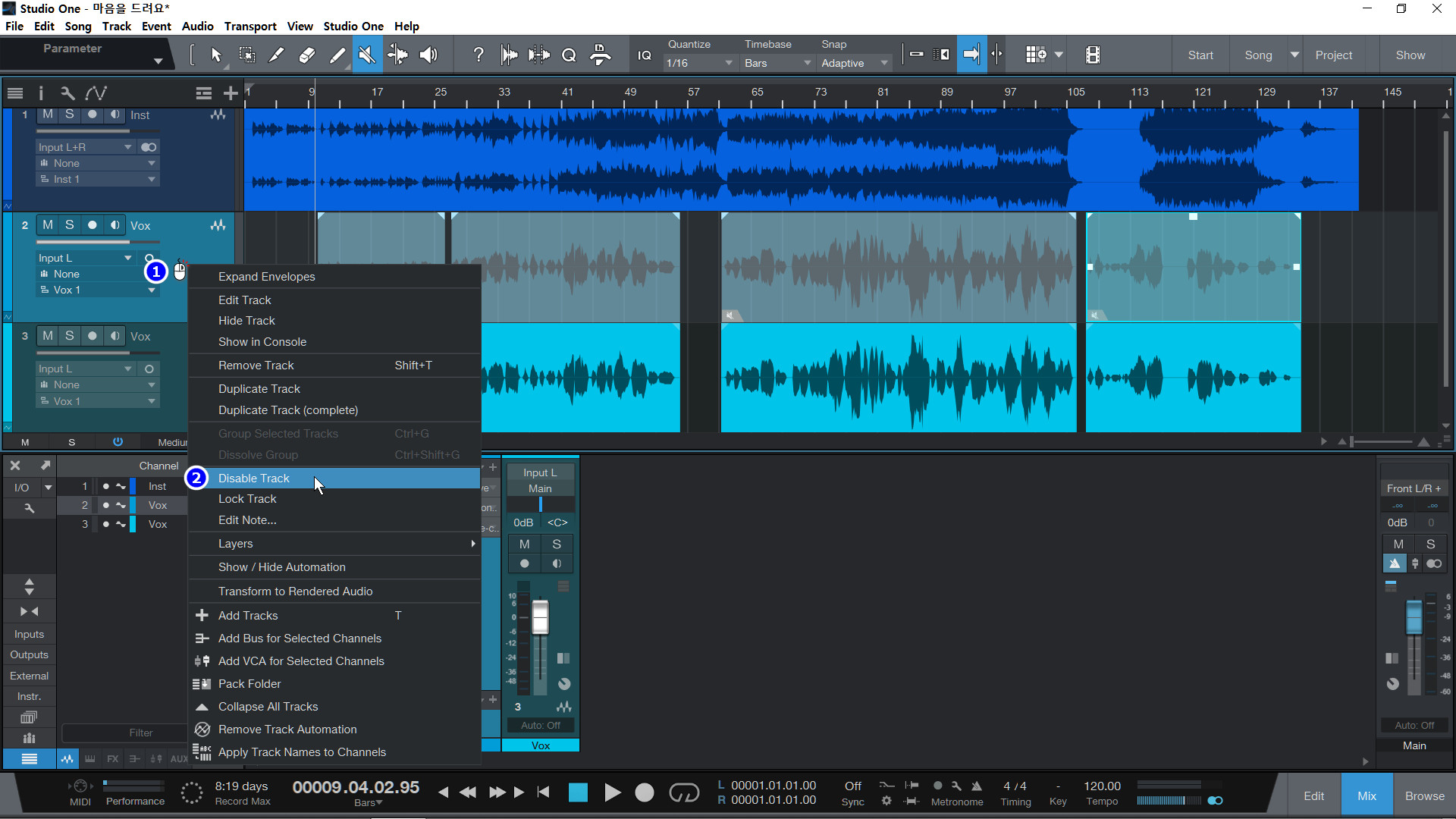Mute the Inst track
The width and height of the screenshot is (1456, 819).
pyautogui.click(x=48, y=115)
